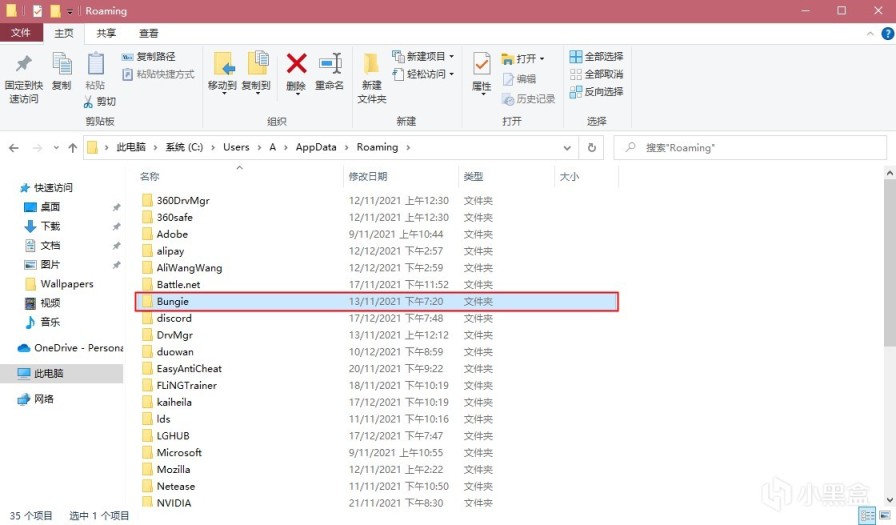Expand address bar history dropdown
The height and width of the screenshot is (525, 896).
click(567, 148)
